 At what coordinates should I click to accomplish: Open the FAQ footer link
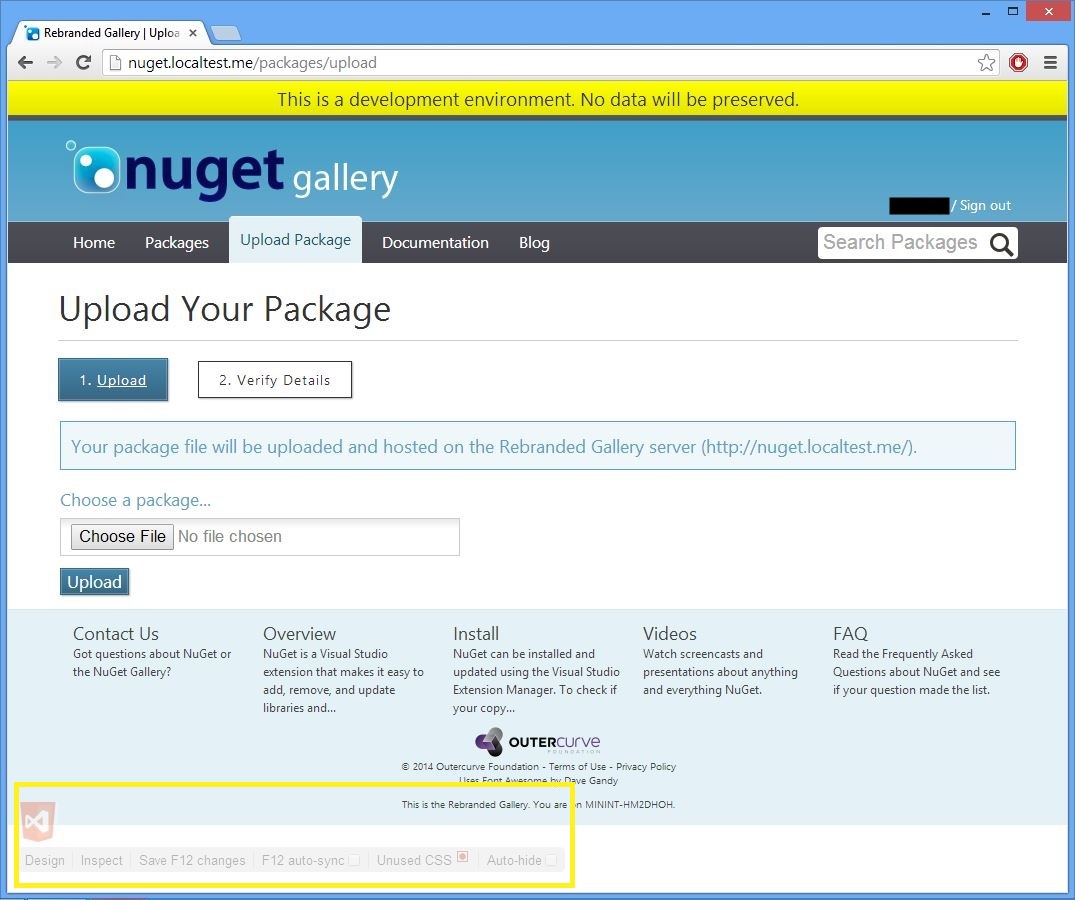click(x=850, y=633)
